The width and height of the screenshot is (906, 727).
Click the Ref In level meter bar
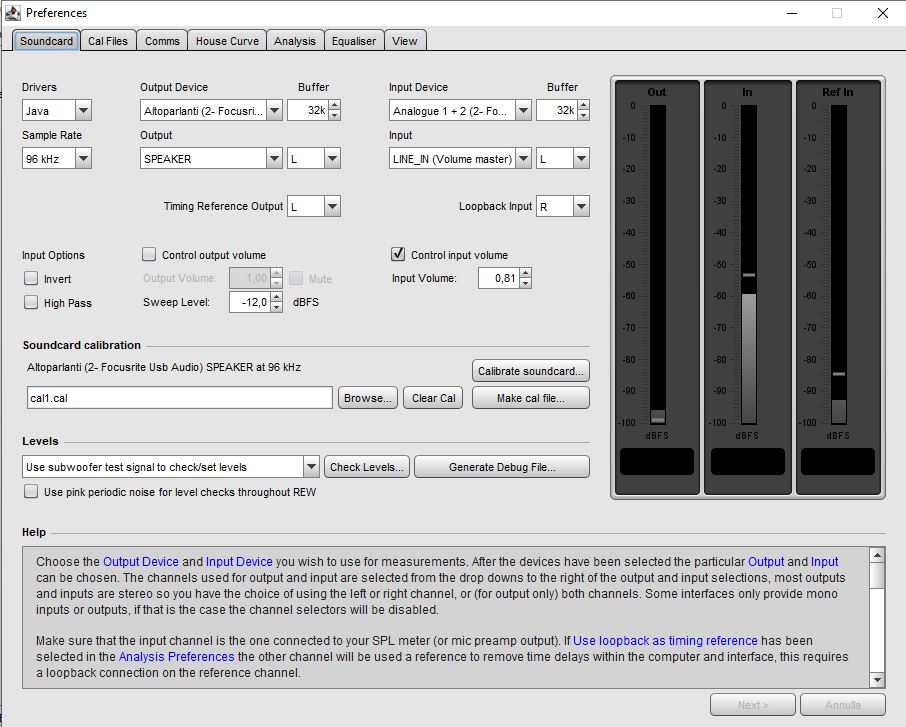pyautogui.click(x=839, y=265)
